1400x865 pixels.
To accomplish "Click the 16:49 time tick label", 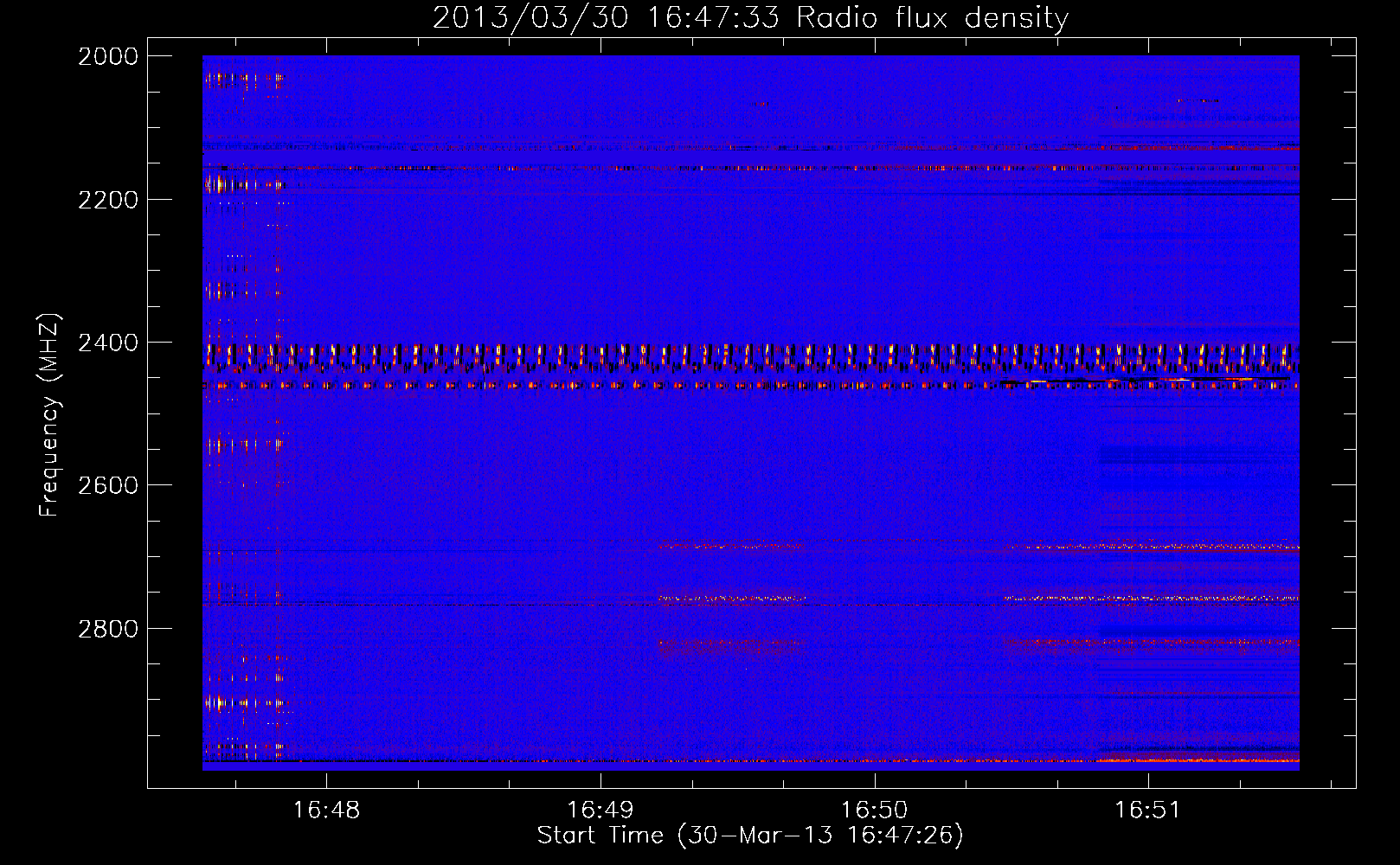I will pos(600,811).
